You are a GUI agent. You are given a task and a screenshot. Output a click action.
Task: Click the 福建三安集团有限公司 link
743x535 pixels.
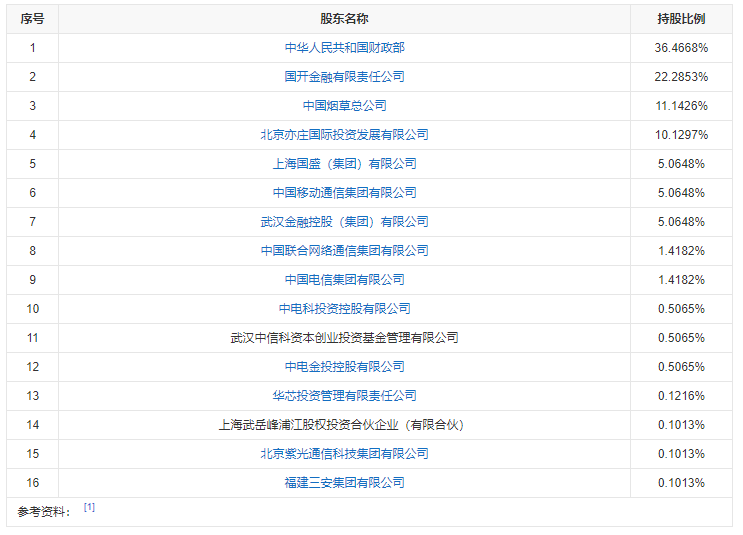coord(344,483)
